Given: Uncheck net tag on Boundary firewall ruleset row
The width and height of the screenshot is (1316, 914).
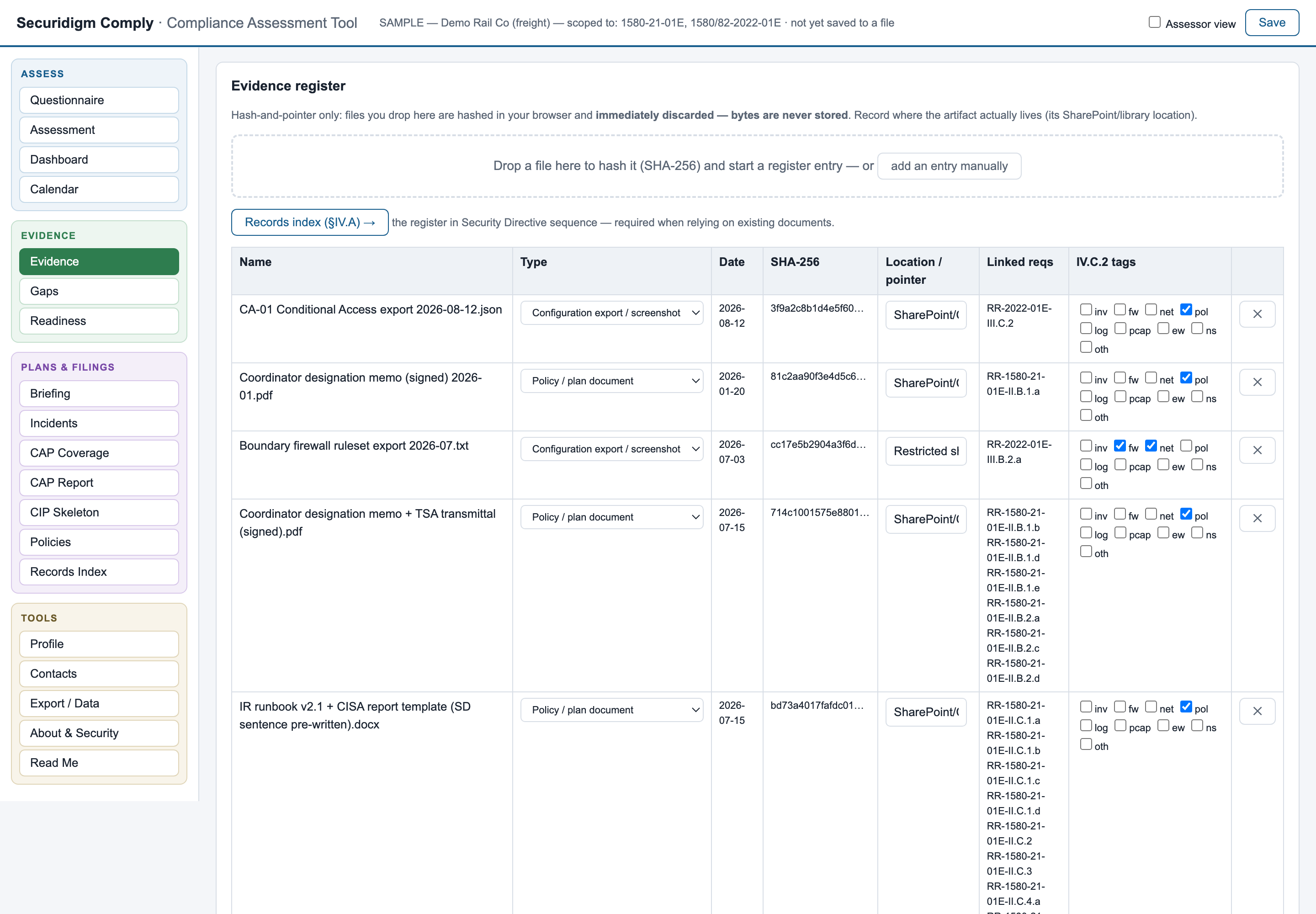Looking at the screenshot, I should click(x=1151, y=446).
